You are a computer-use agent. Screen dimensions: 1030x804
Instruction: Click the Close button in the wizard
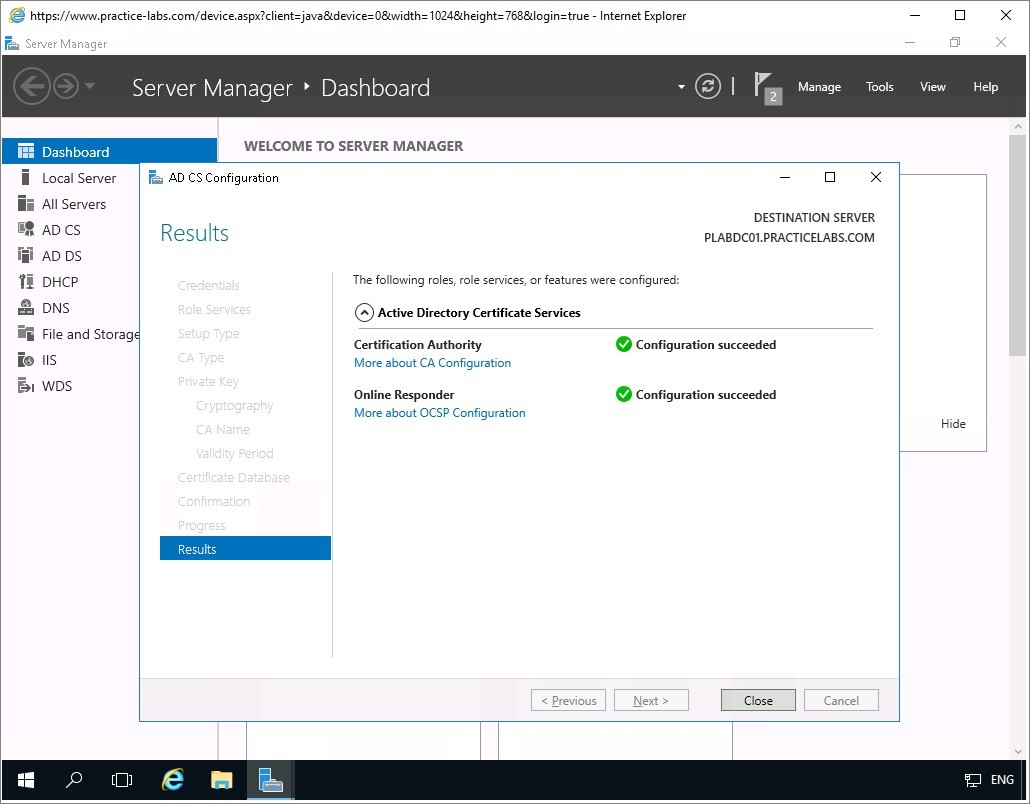(758, 700)
